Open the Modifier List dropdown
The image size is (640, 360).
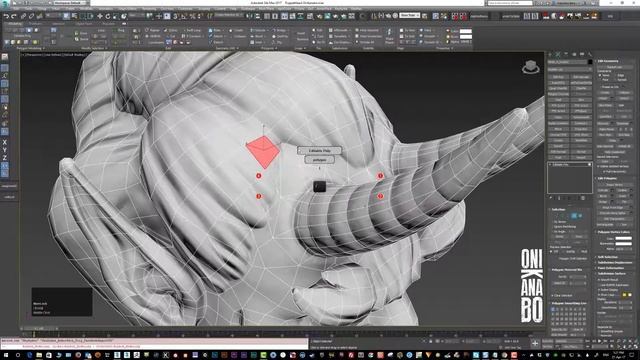[x=570, y=70]
